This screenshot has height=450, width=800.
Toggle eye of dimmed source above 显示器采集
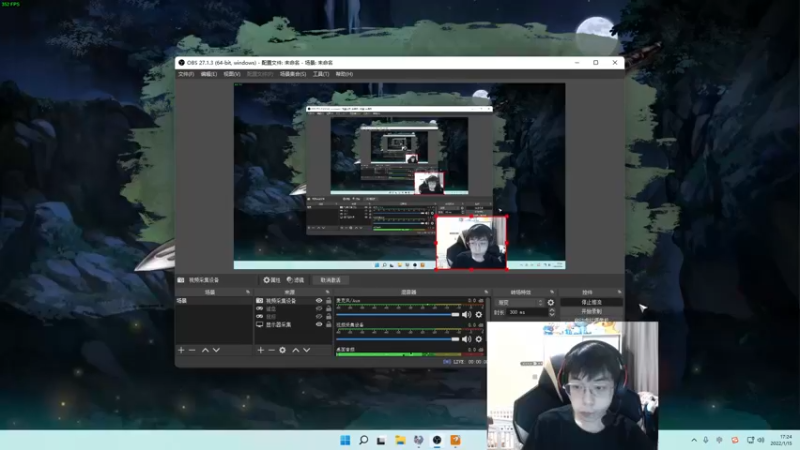pos(319,316)
